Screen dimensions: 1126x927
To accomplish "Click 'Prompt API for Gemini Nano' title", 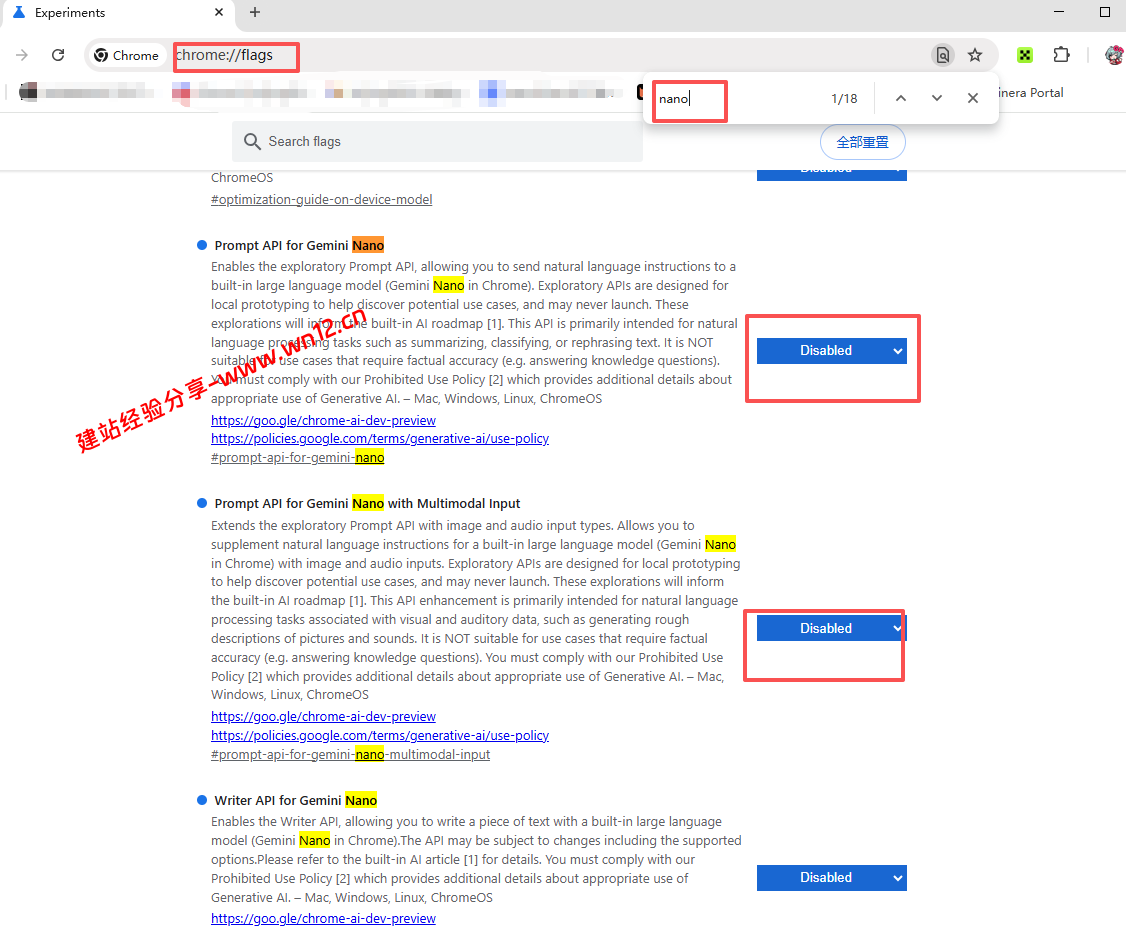I will (x=299, y=246).
